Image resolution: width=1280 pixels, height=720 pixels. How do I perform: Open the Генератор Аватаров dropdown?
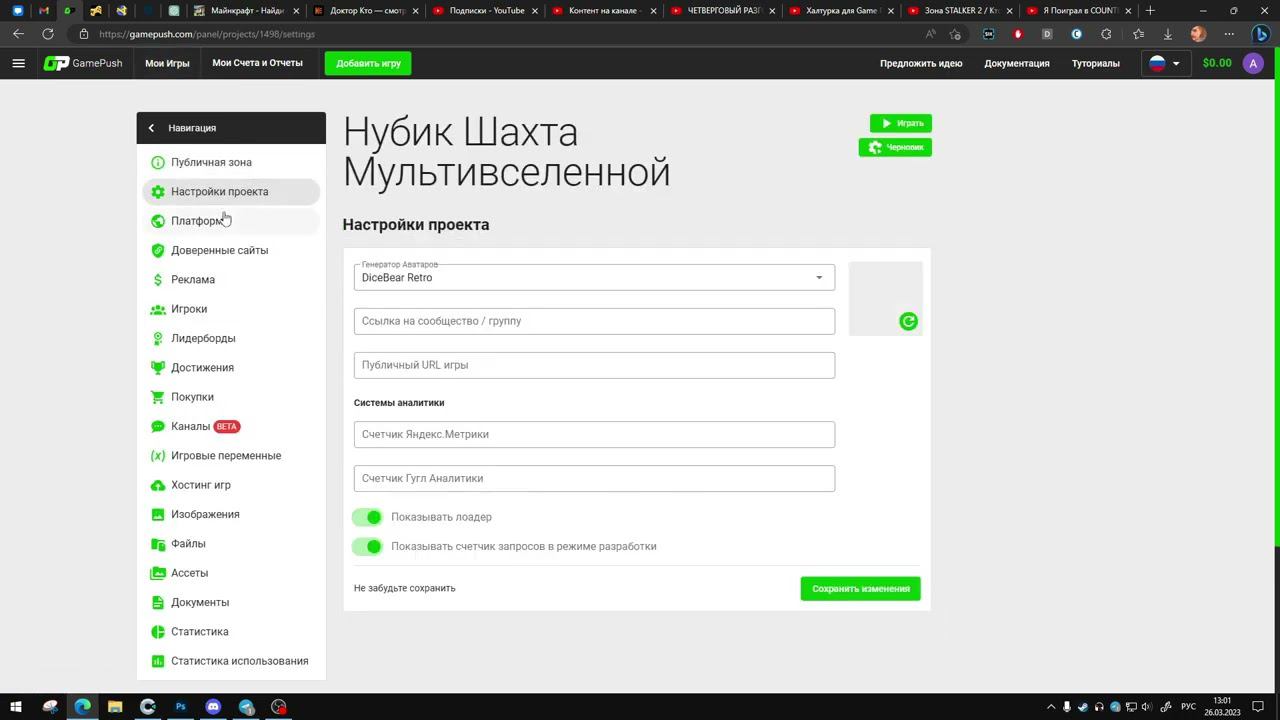coord(594,277)
